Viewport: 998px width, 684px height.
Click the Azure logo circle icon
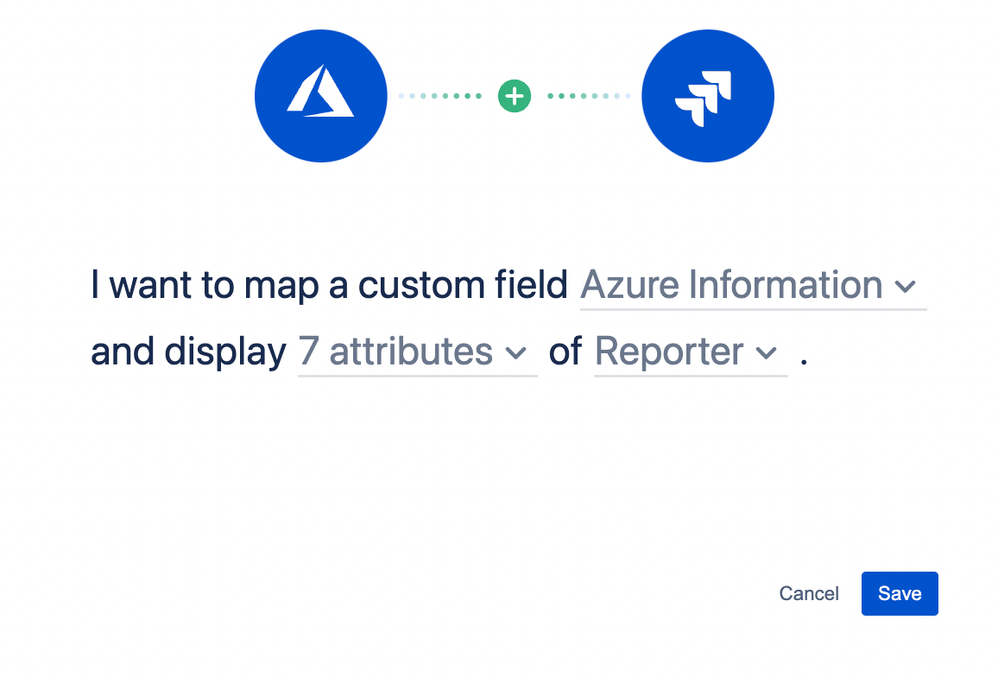tap(321, 96)
